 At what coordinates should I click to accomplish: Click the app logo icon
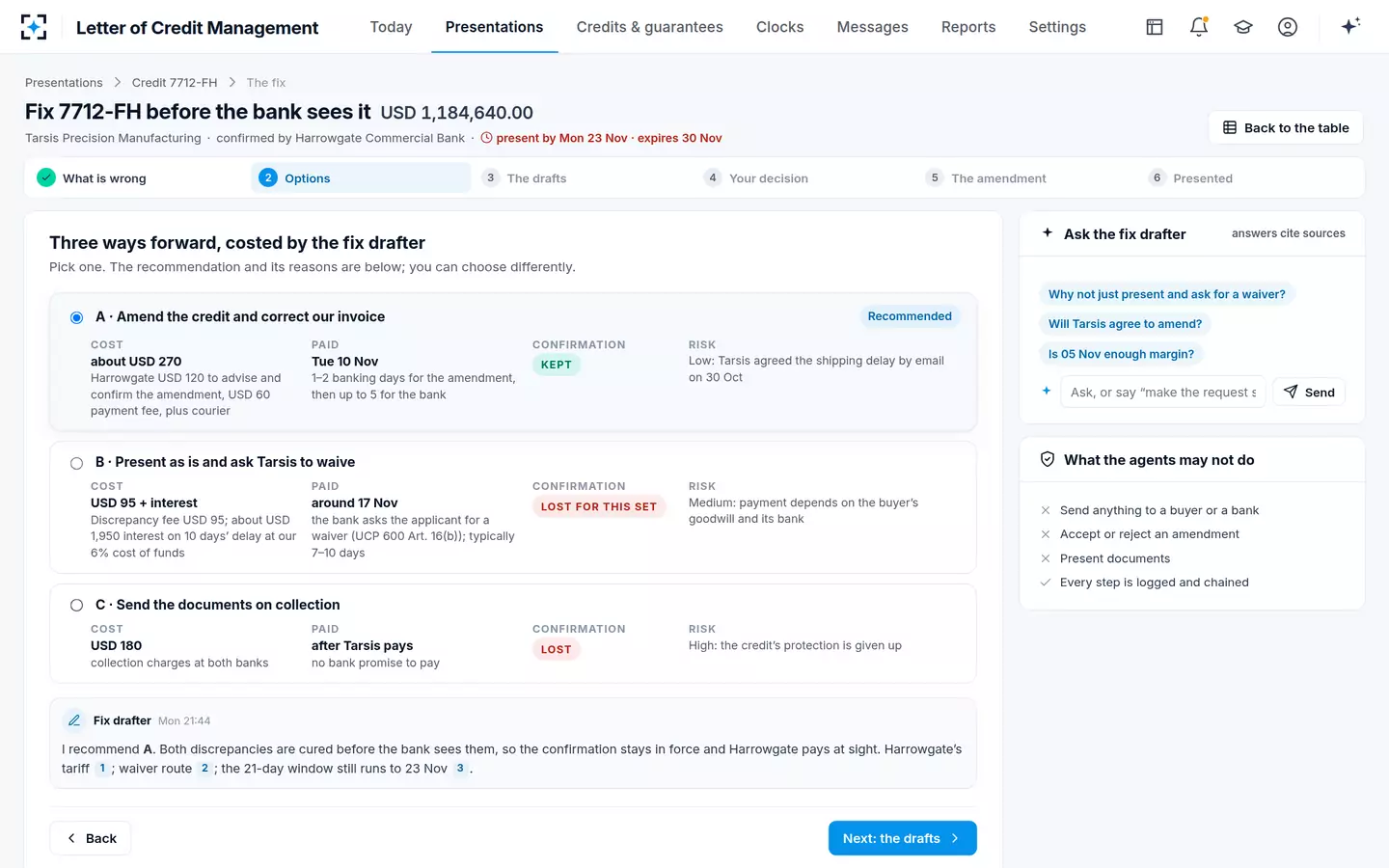34,27
